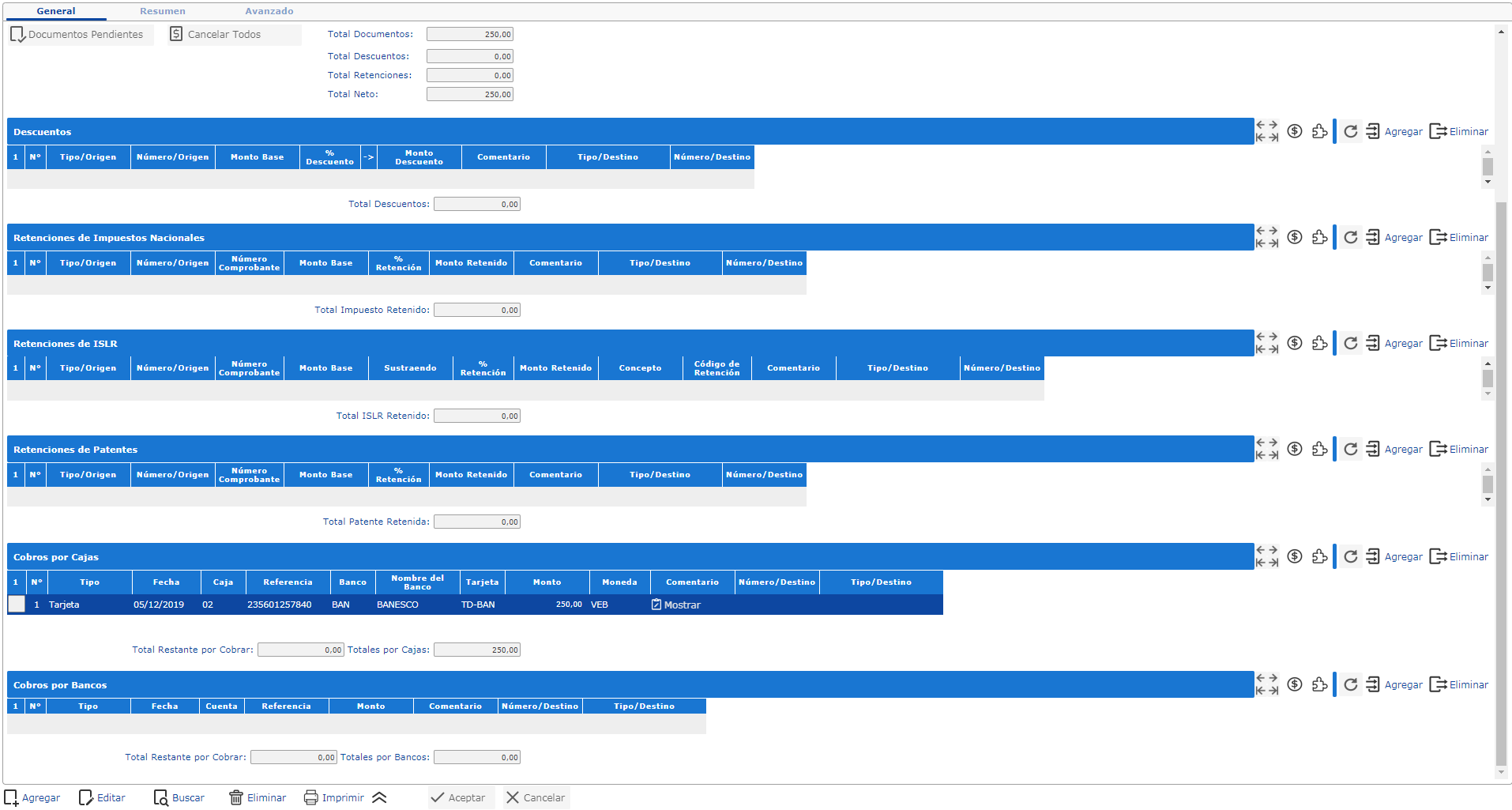
Task: Go to previous record in Descuentos section
Action: 1261,125
